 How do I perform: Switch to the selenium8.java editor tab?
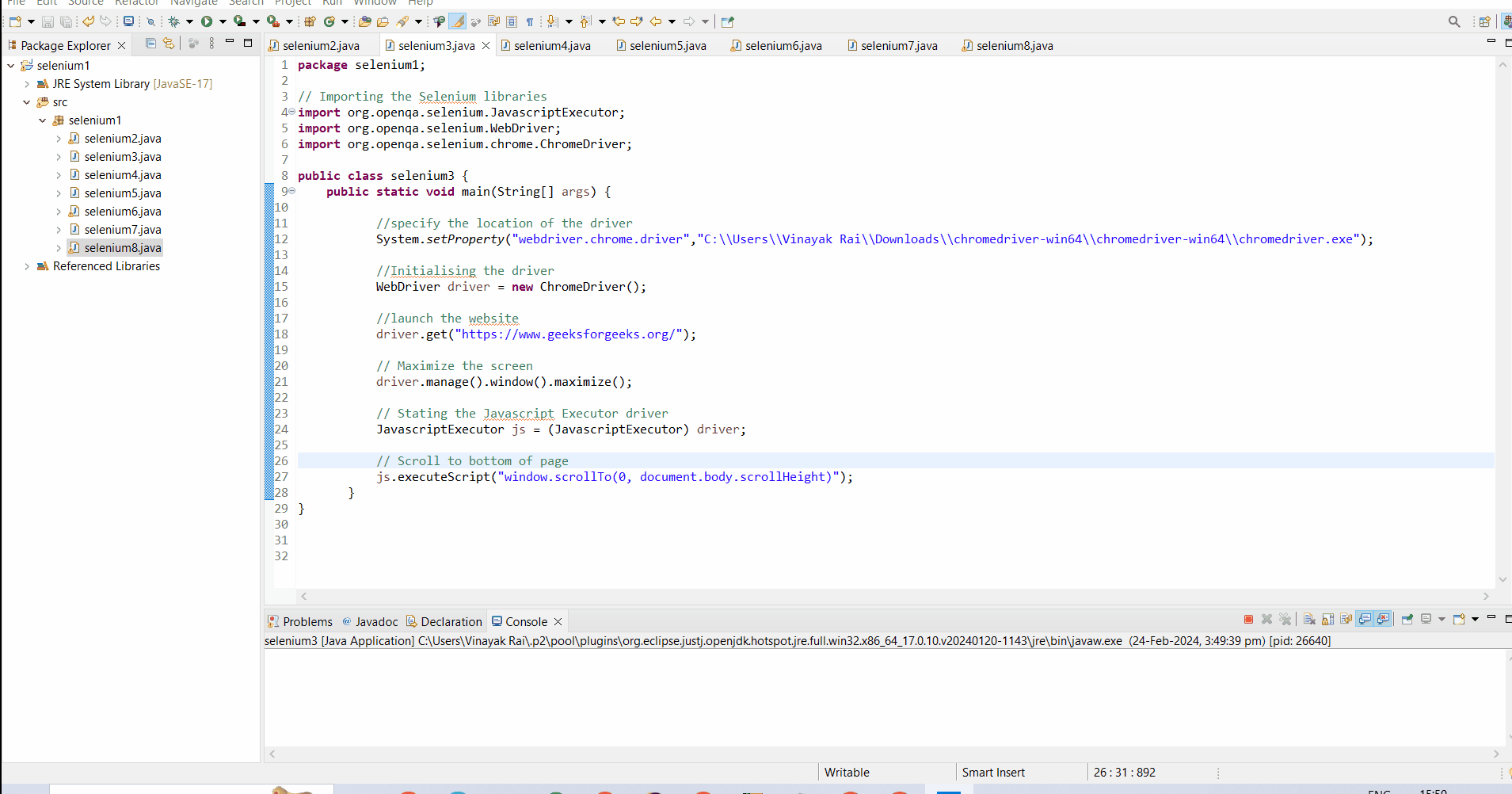[x=1007, y=46]
